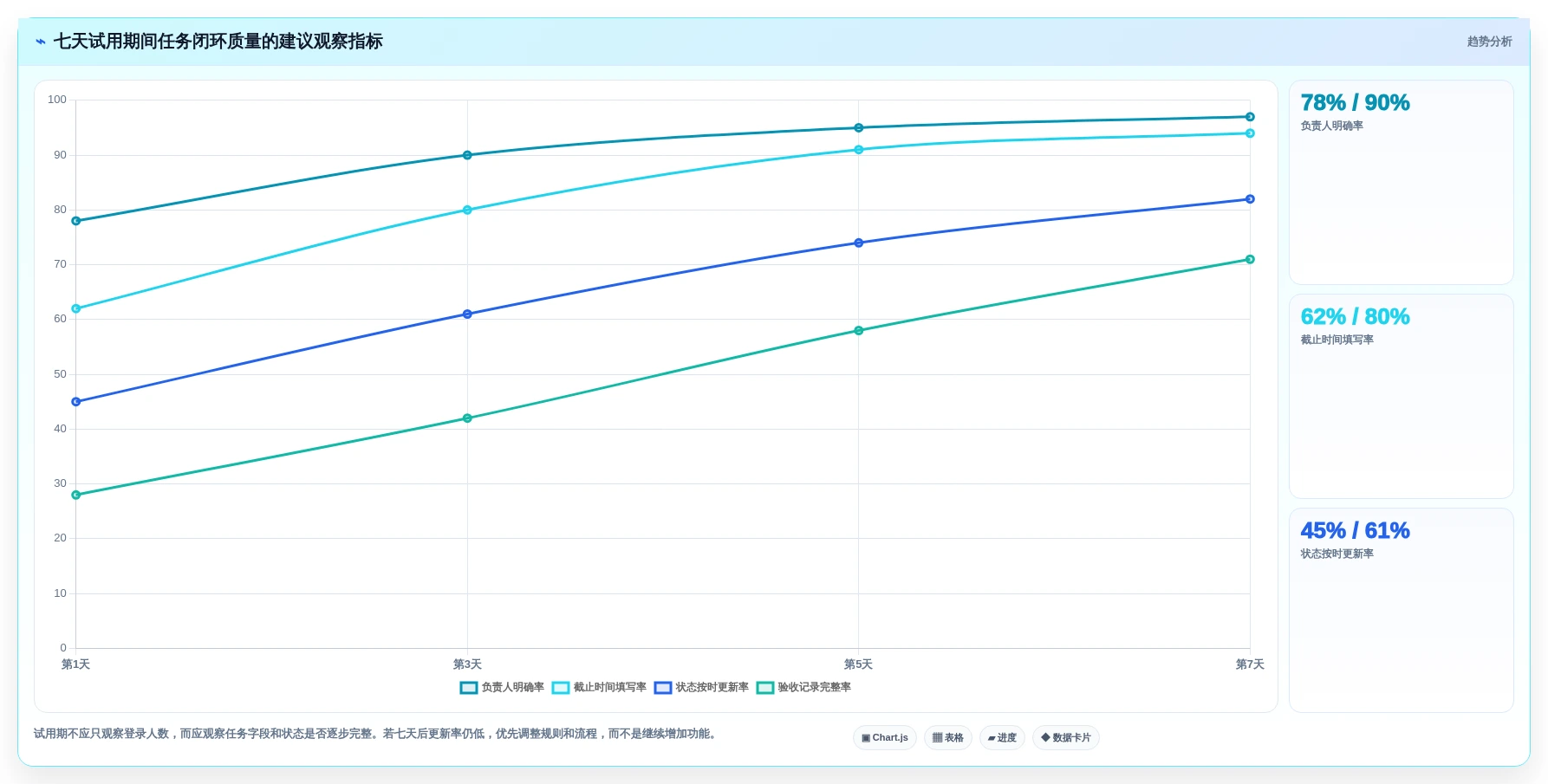The width and height of the screenshot is (1548, 784).
Task: Click the 第7天 x-axis label
Action: coord(1250,664)
